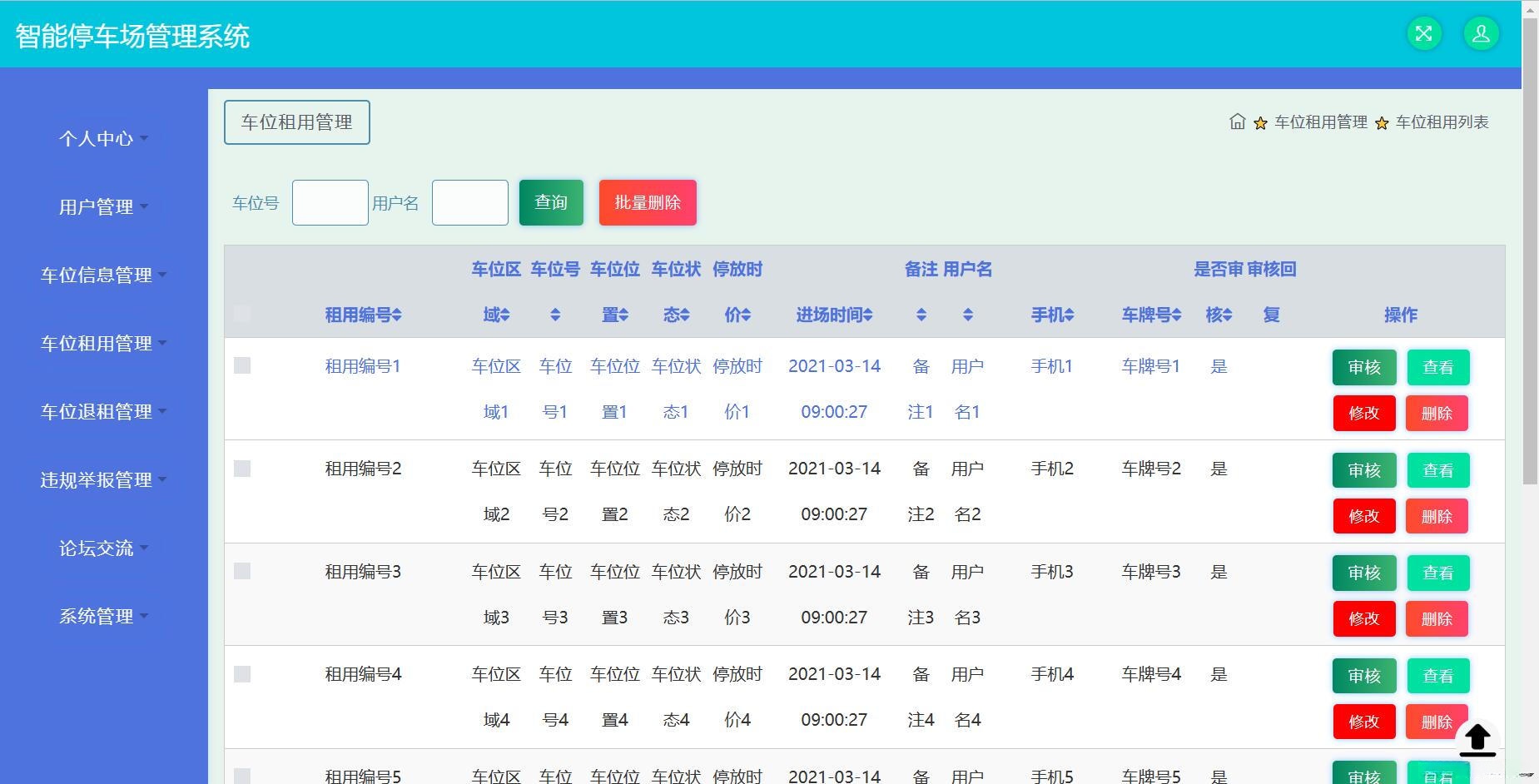Click the back-to-top arrow icon

pyautogui.click(x=1477, y=739)
